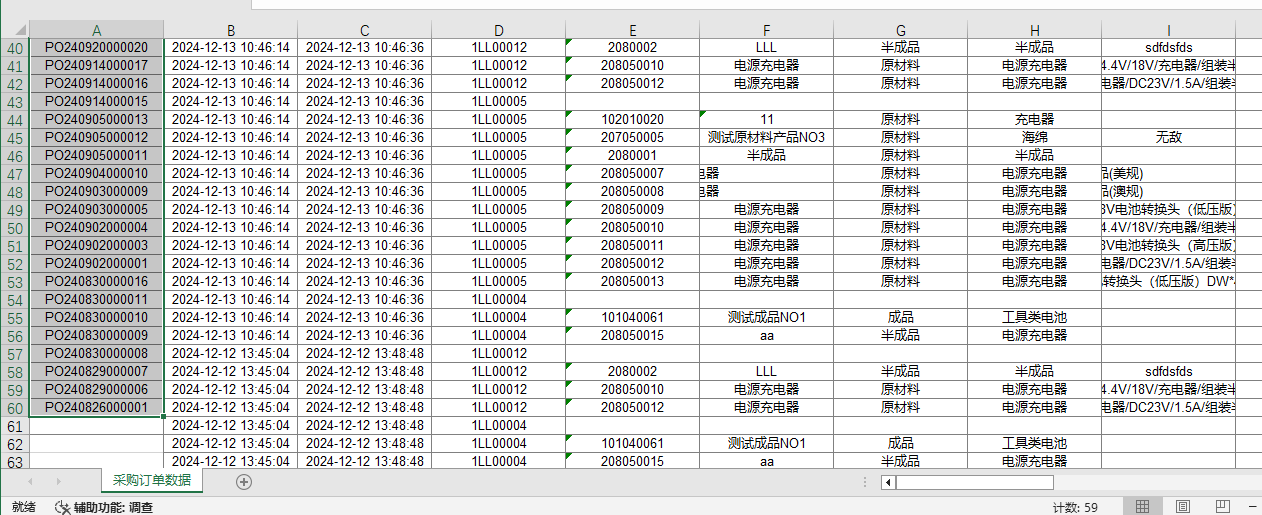Screen dimensions: 1262x515
Task: Click cell with 测试原材料产品NO3
Action: point(766,137)
